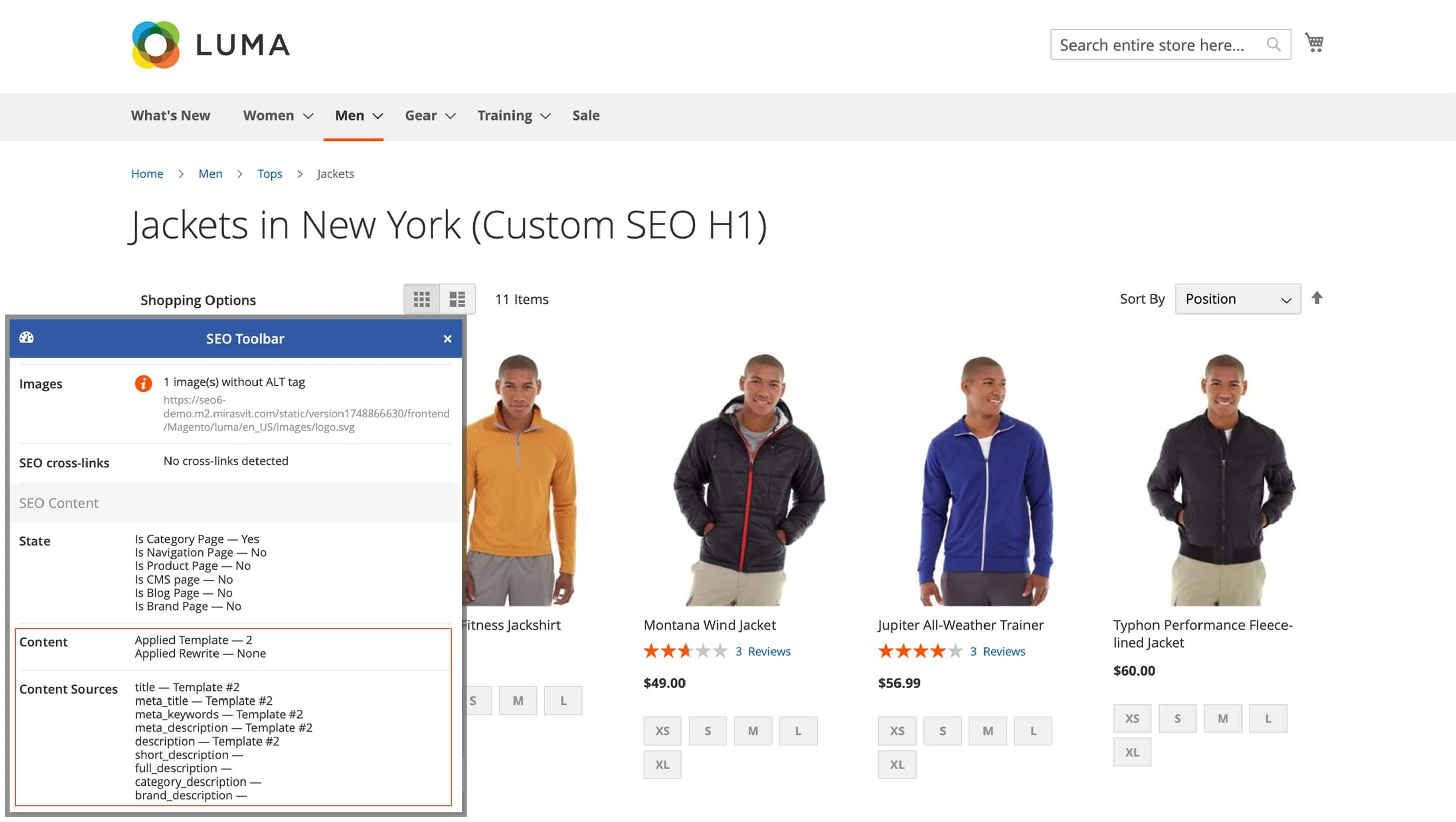Click the What's New menu item
The height and width of the screenshot is (822, 1456).
tap(170, 115)
